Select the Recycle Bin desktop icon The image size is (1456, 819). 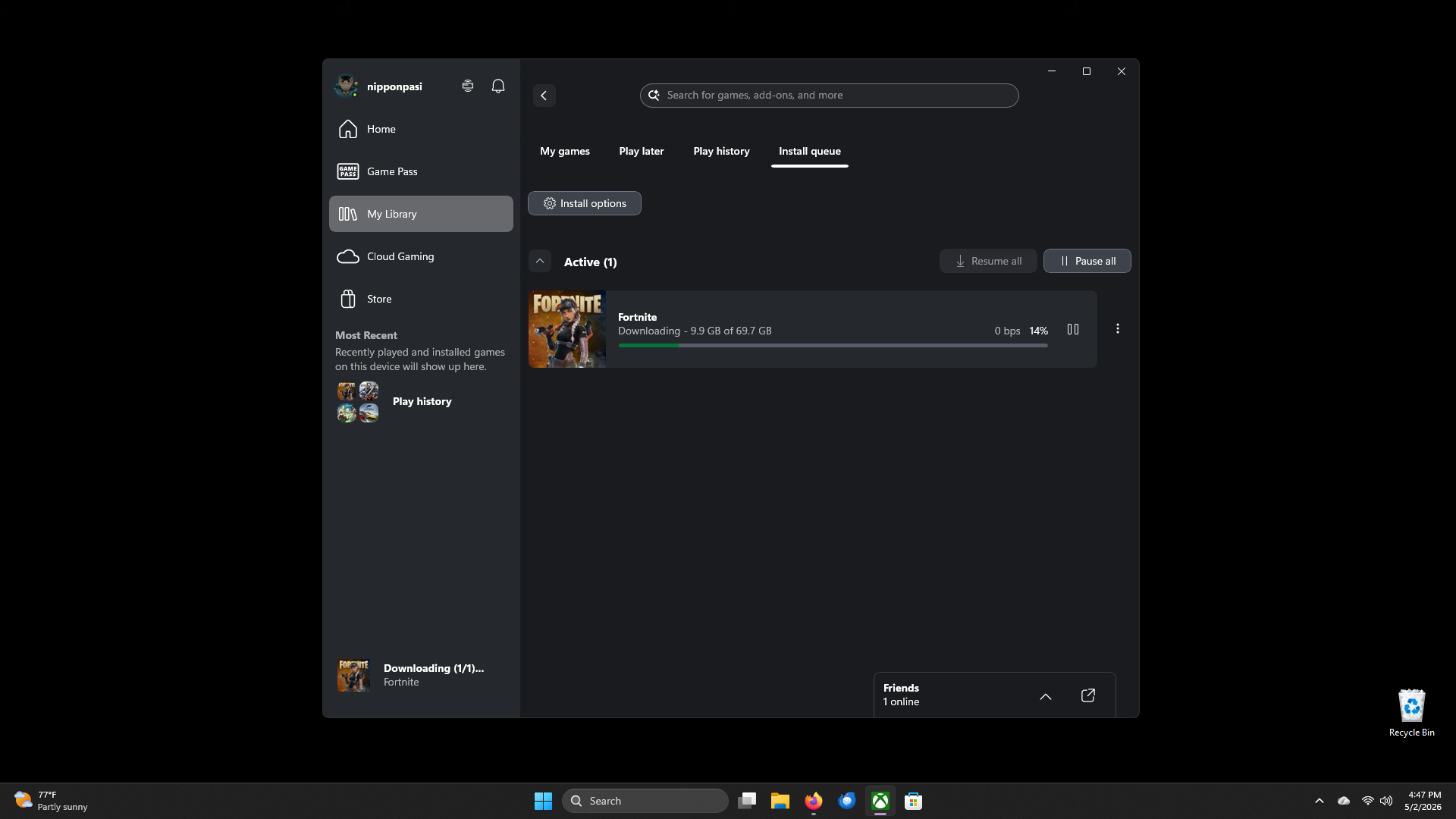click(1411, 713)
